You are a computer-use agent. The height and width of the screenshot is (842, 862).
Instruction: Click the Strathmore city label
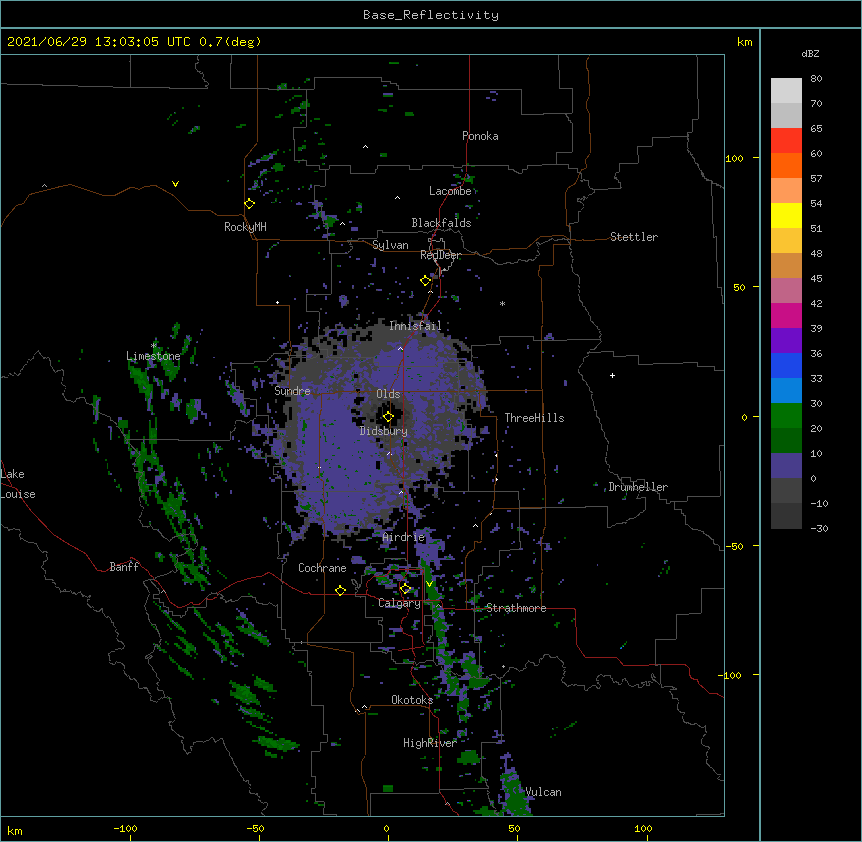516,608
